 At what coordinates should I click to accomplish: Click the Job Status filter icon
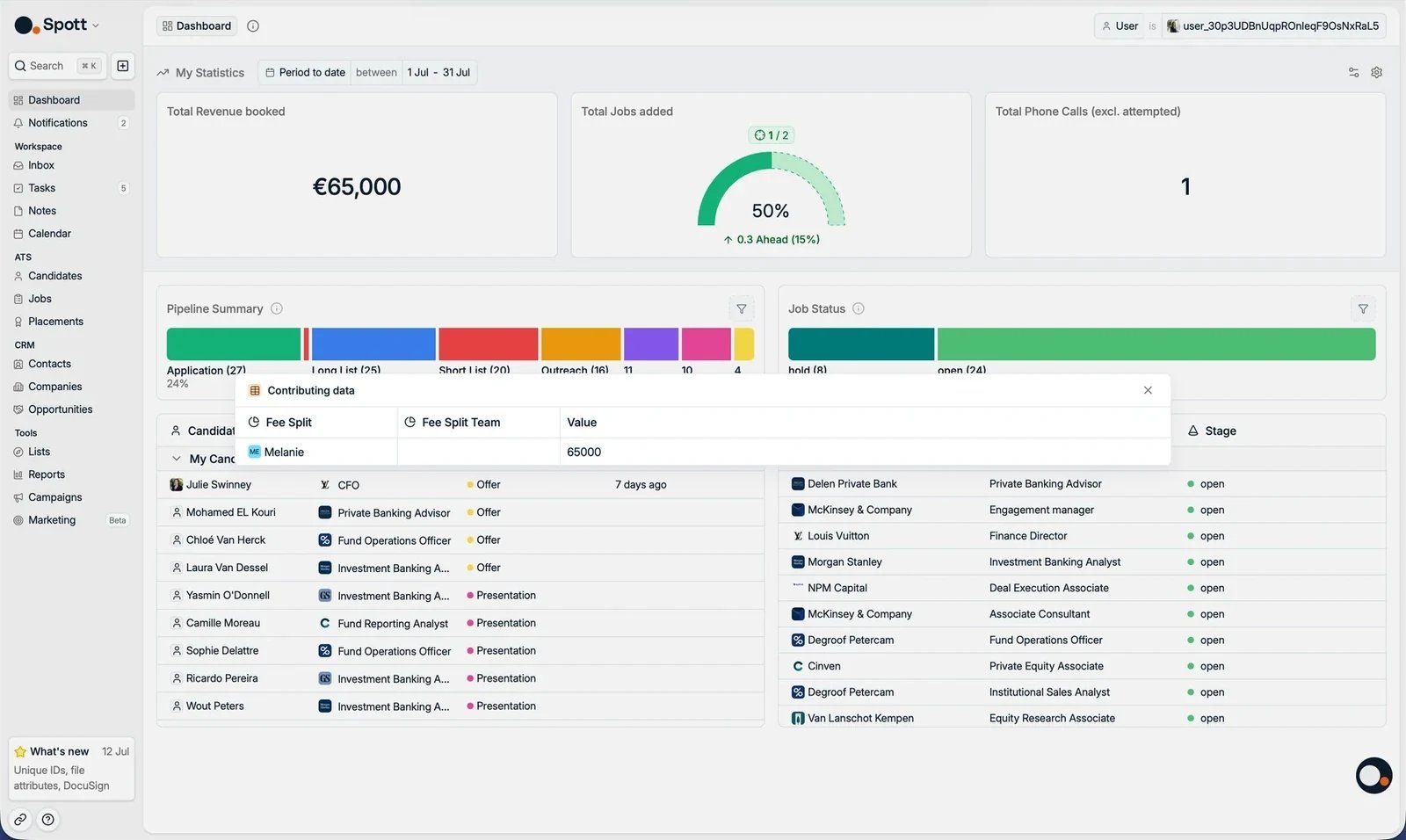coord(1363,309)
